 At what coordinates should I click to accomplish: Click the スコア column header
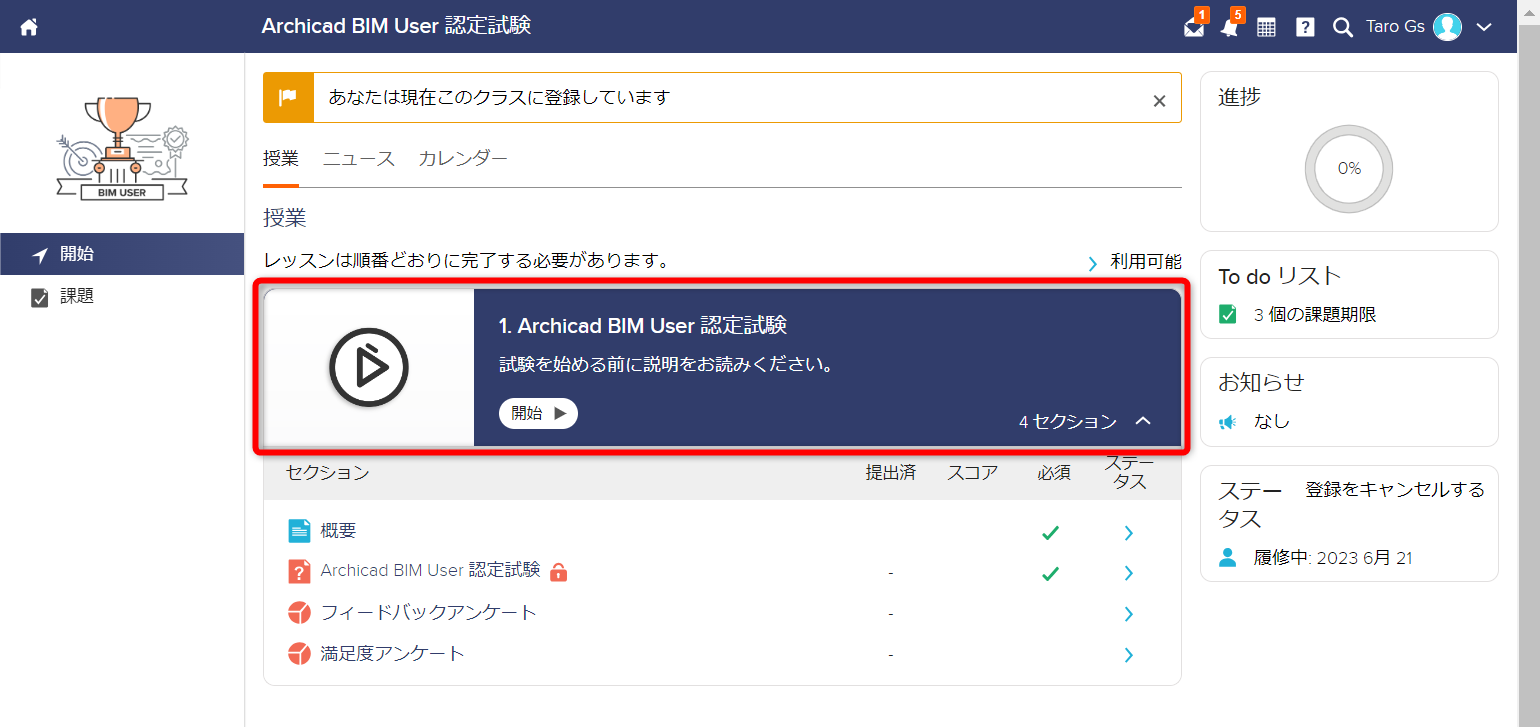pyautogui.click(x=973, y=472)
